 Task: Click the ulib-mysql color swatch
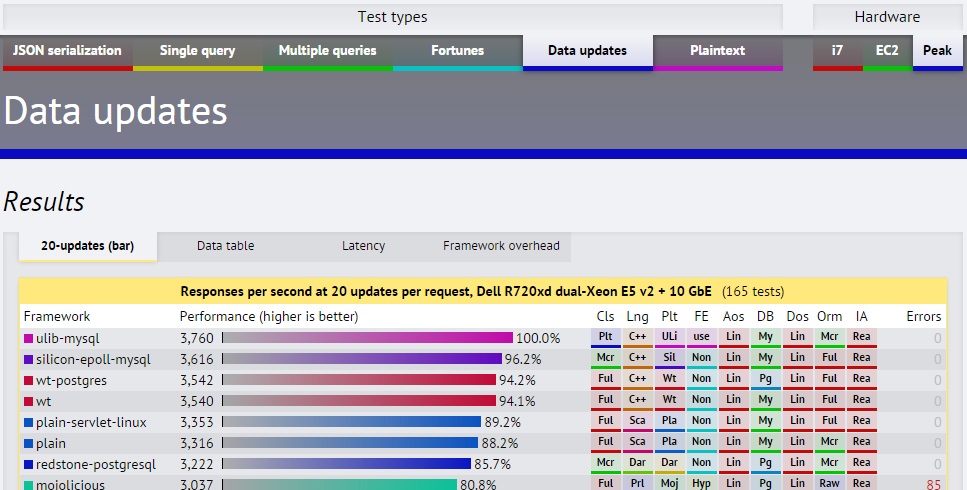click(28, 338)
